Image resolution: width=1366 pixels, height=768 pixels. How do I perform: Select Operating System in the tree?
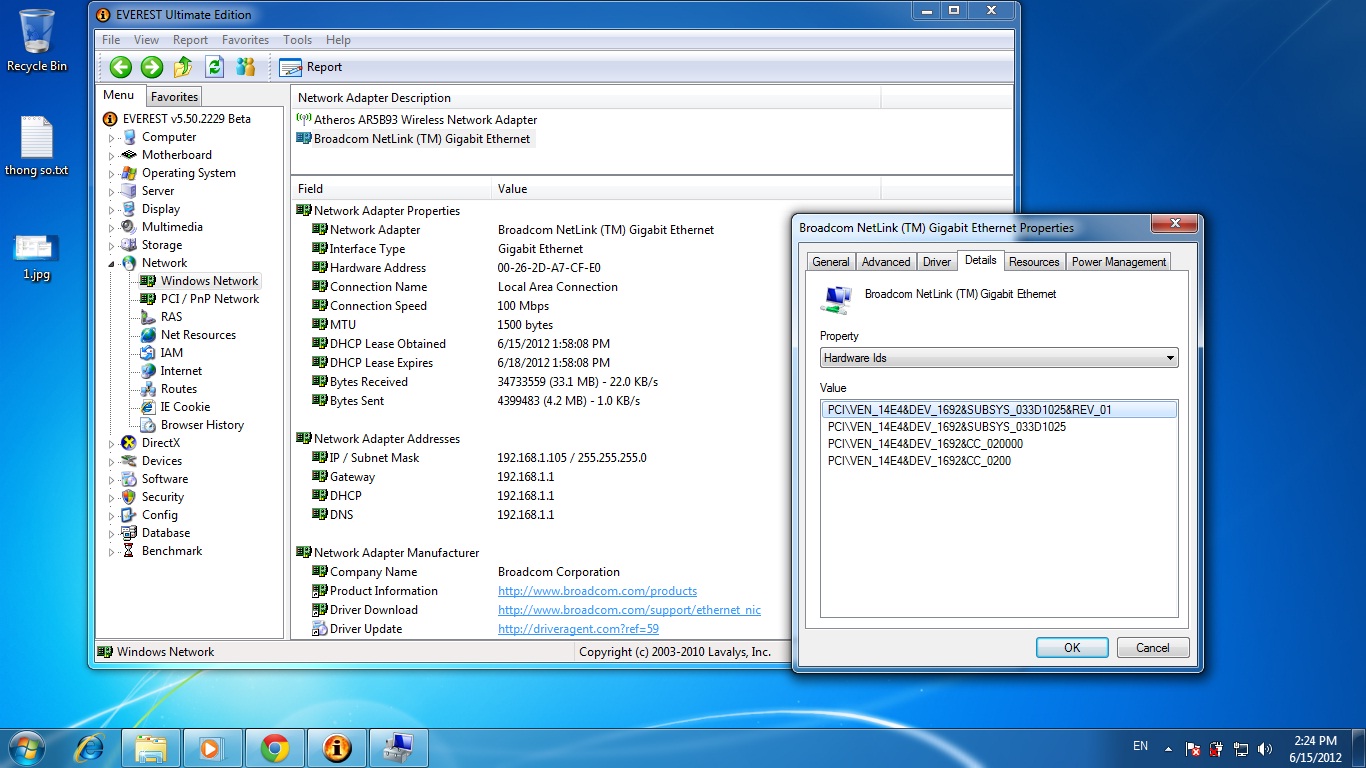(x=188, y=173)
